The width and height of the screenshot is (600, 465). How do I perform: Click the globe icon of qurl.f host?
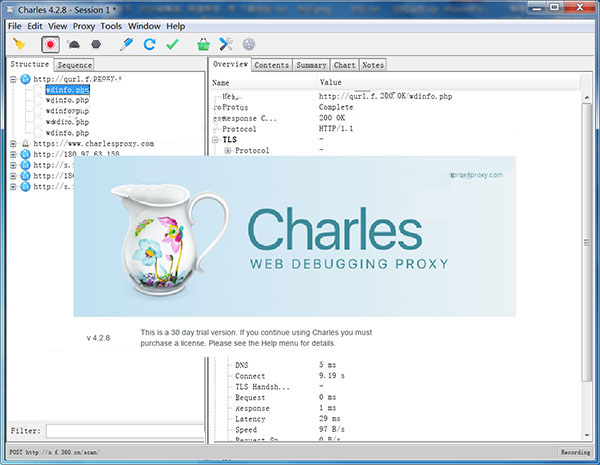click(x=25, y=79)
